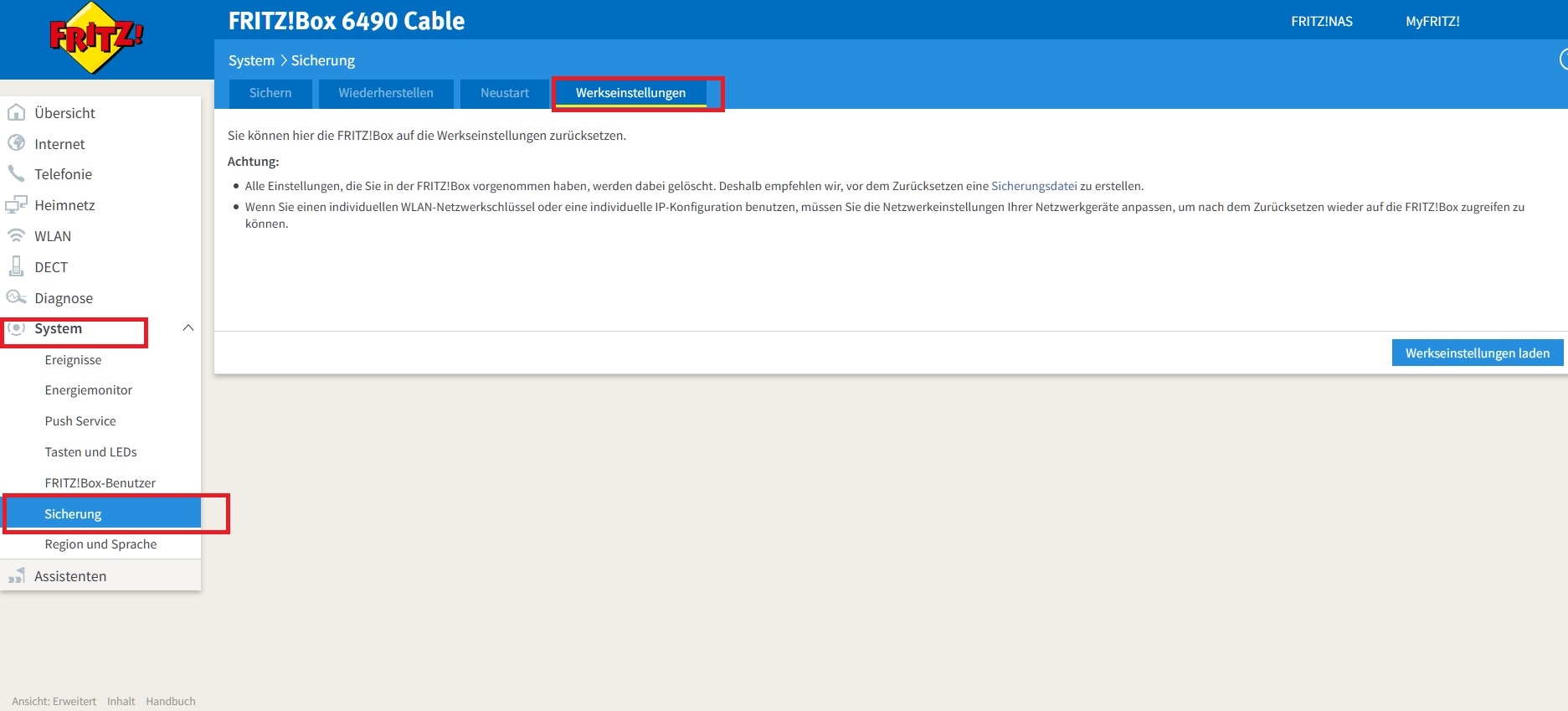This screenshot has height=711, width=1568.
Task: Click Ansicht: Erweitert footer link
Action: click(54, 702)
